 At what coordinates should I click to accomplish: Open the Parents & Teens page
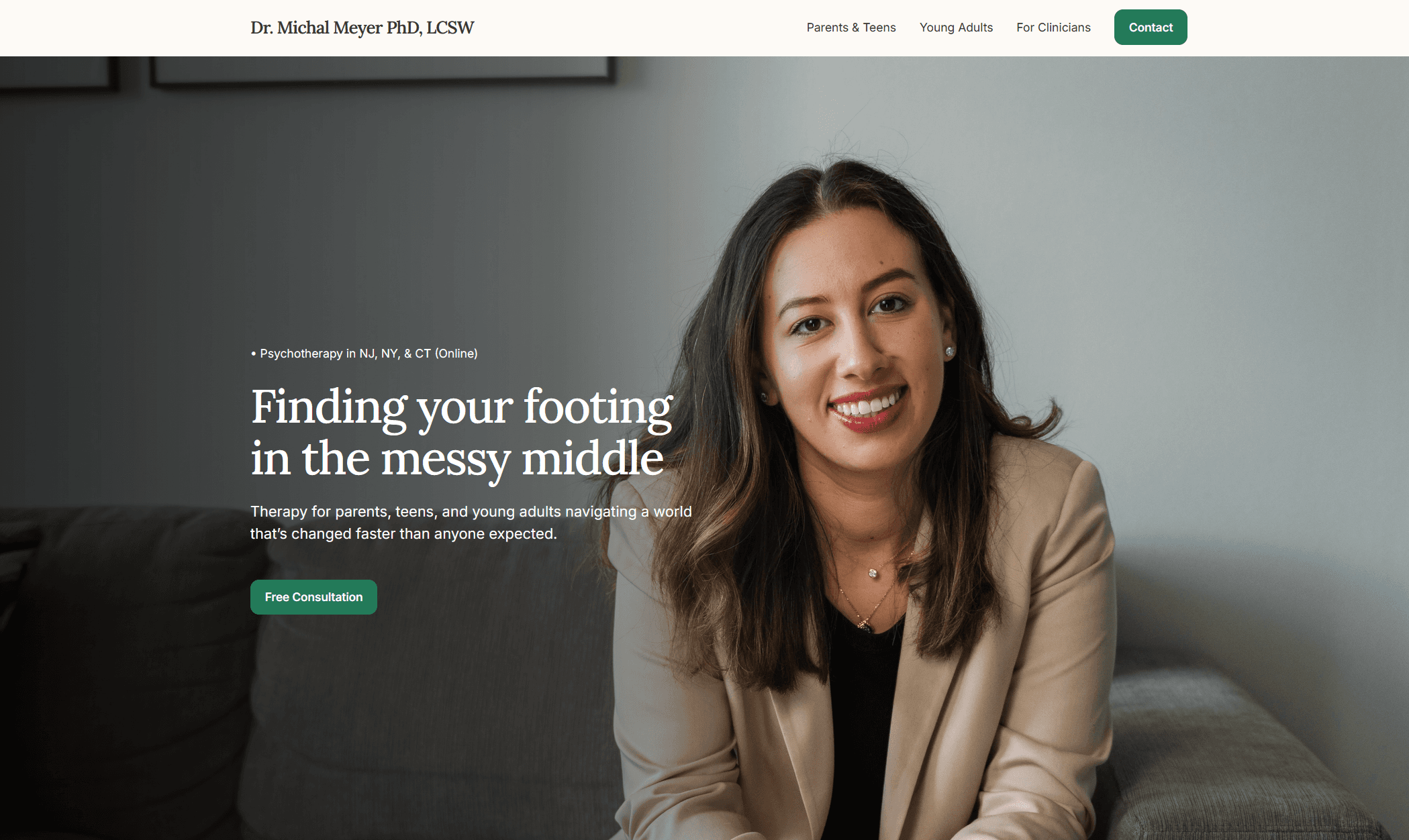click(x=851, y=28)
